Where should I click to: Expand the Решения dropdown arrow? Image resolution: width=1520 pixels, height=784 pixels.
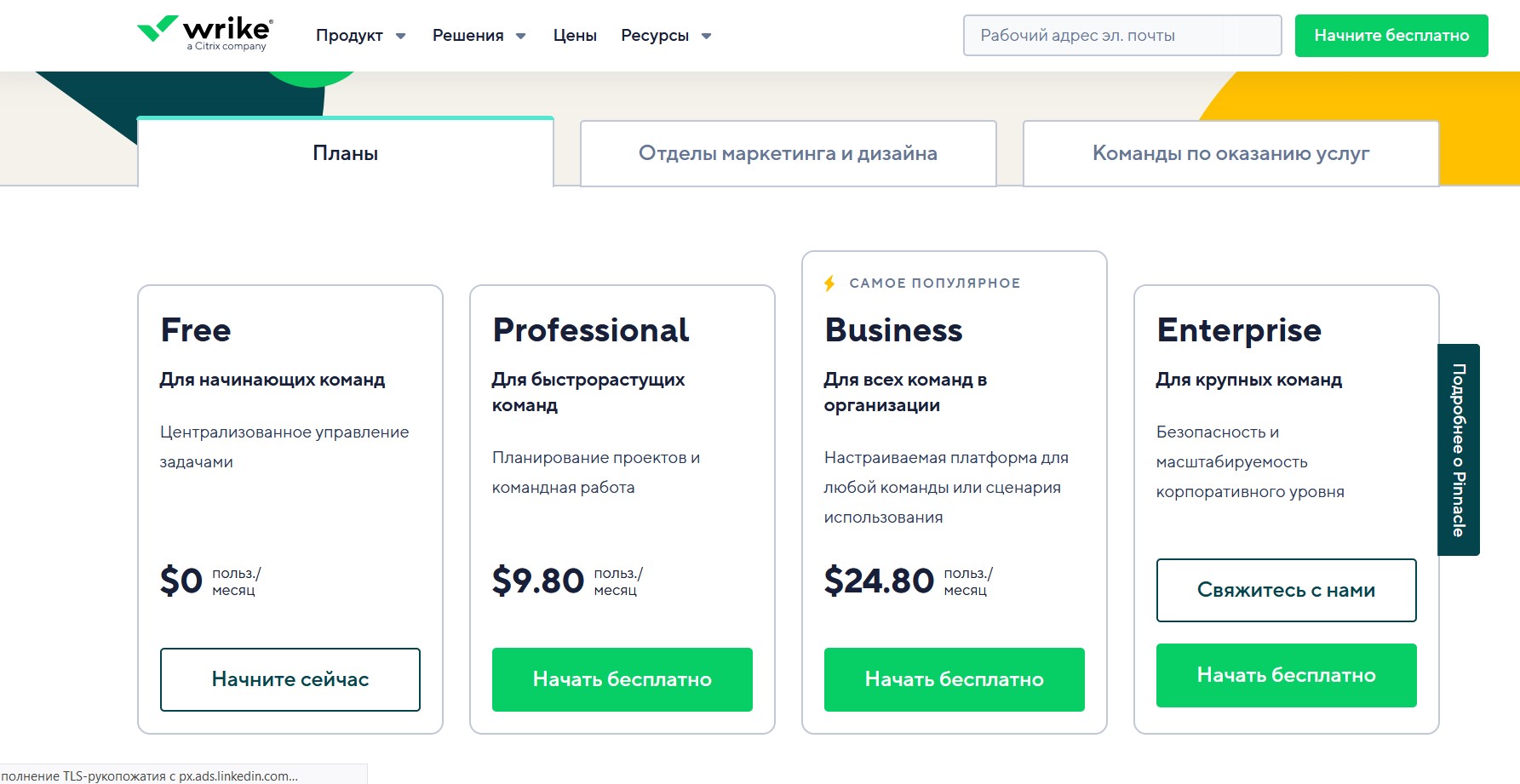[521, 36]
